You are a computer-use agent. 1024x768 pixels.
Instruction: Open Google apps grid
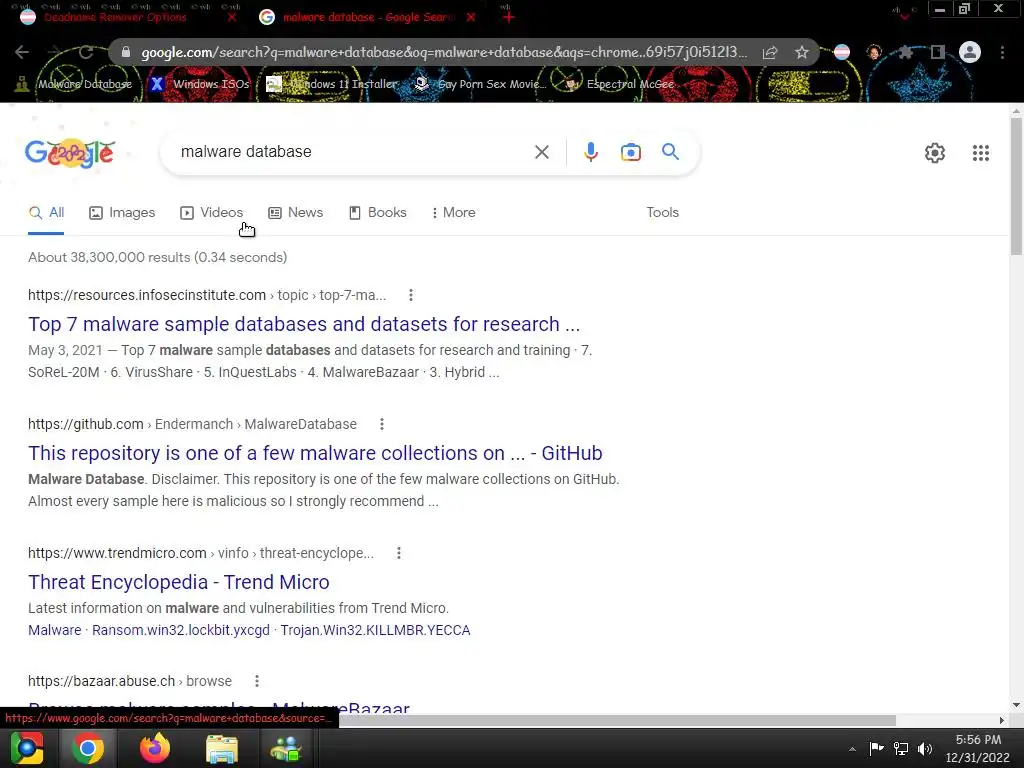click(980, 153)
